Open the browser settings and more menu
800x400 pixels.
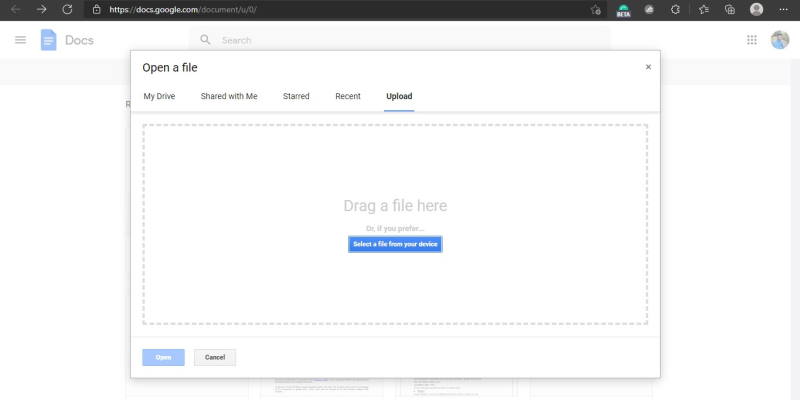pos(784,9)
